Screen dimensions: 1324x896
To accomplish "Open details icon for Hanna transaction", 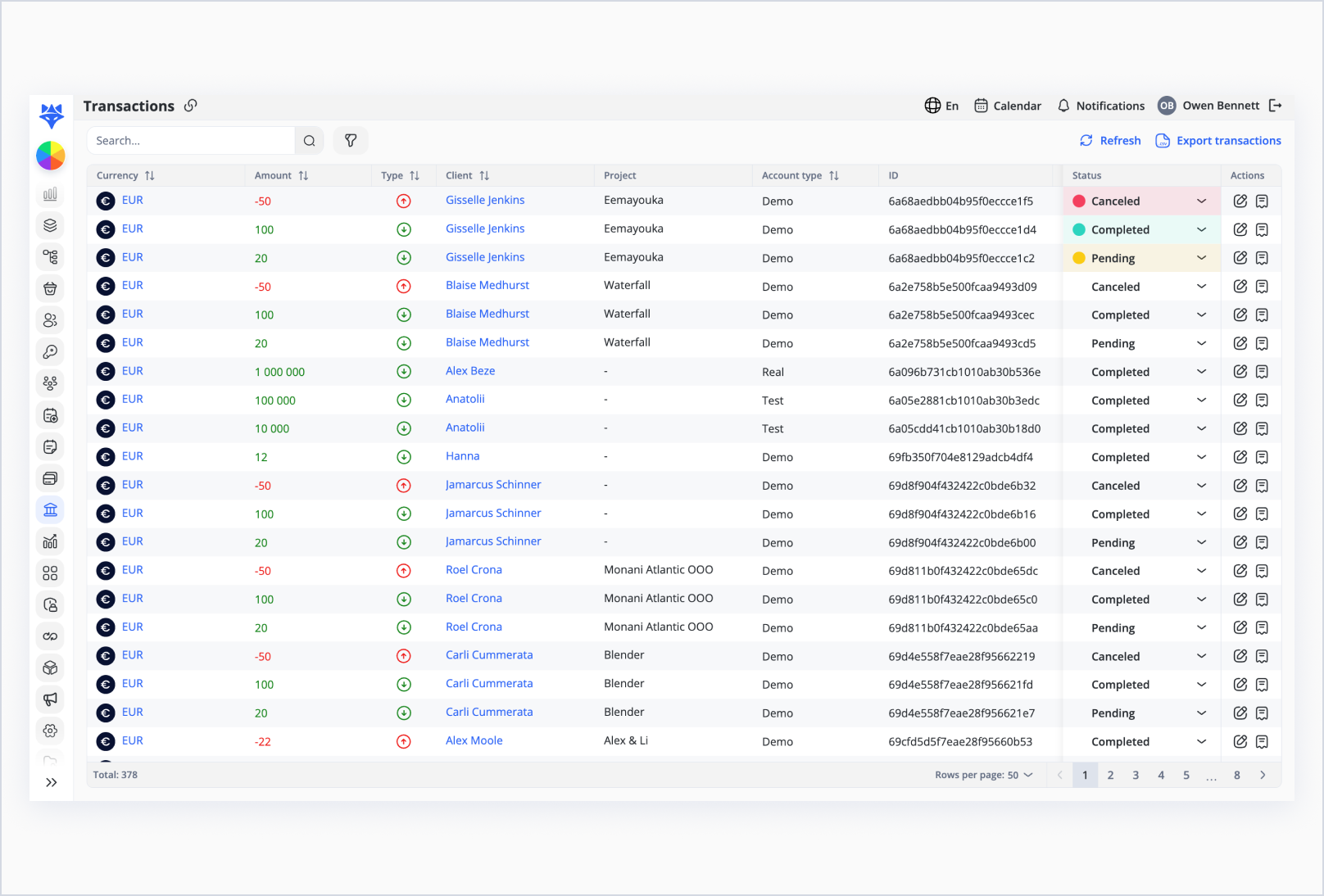I will click(x=1262, y=457).
